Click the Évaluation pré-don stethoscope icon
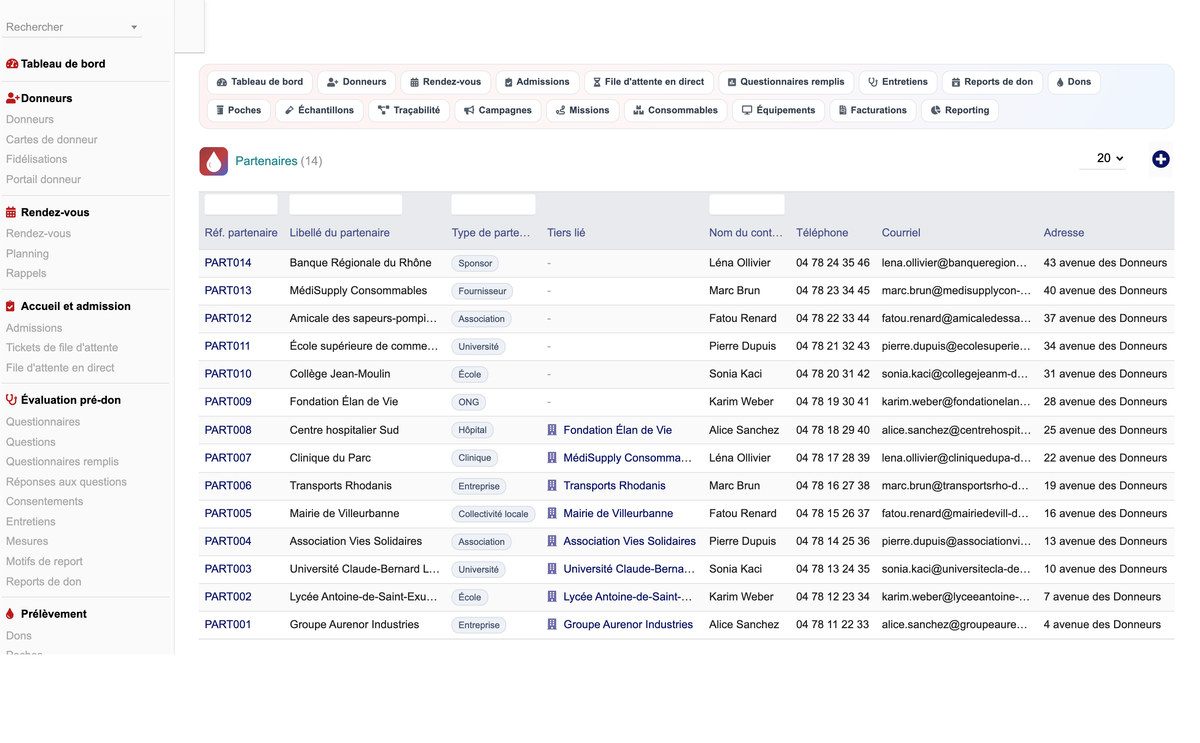Viewport: 1200px width, 743px height. click(x=11, y=400)
